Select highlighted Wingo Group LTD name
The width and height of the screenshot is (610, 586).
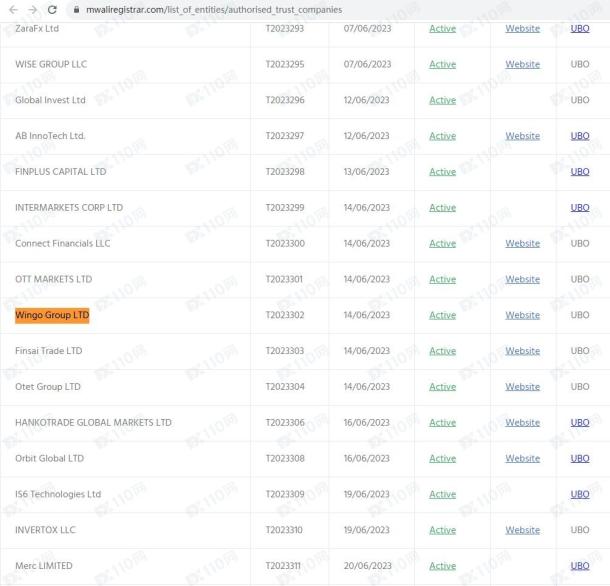[x=52, y=315]
